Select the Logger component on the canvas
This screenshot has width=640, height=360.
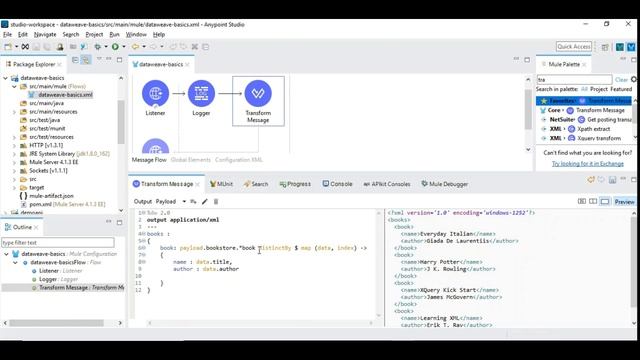click(201, 93)
